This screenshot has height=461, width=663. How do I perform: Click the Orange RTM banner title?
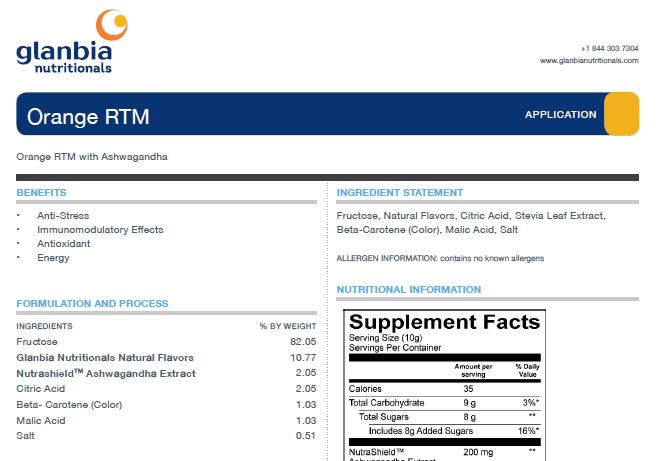[x=88, y=117]
